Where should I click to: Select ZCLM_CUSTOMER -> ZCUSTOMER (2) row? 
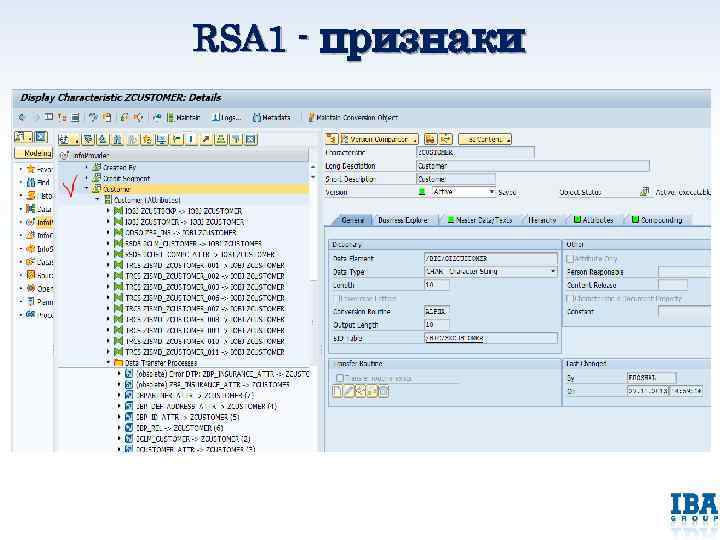[x=193, y=439]
